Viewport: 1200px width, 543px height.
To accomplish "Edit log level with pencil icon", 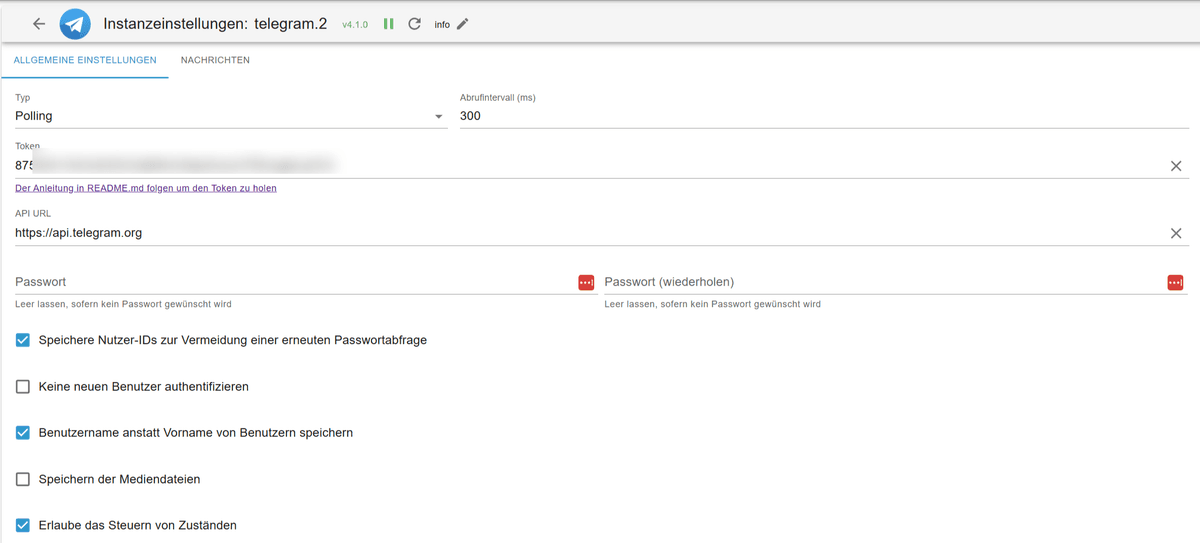I will (462, 24).
